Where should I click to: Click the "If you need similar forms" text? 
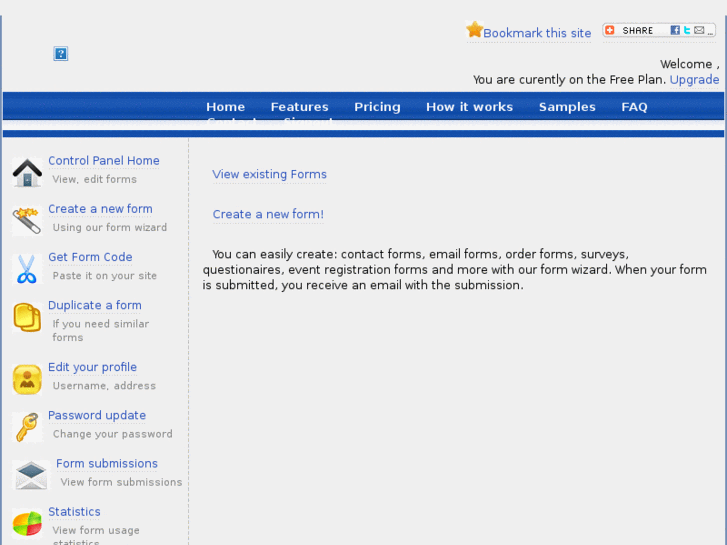[101, 331]
